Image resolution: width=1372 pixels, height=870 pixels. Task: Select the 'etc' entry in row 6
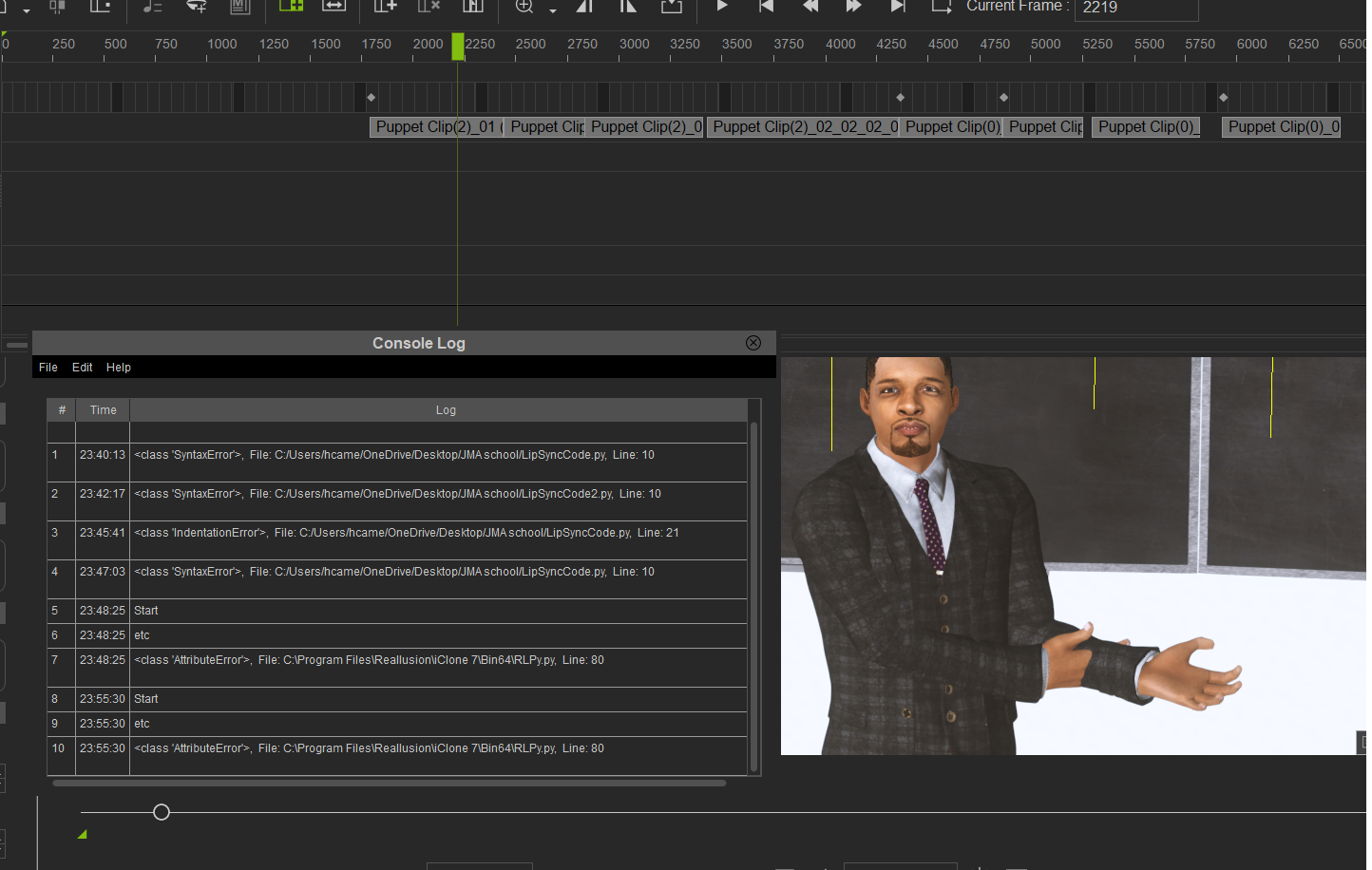coord(397,635)
